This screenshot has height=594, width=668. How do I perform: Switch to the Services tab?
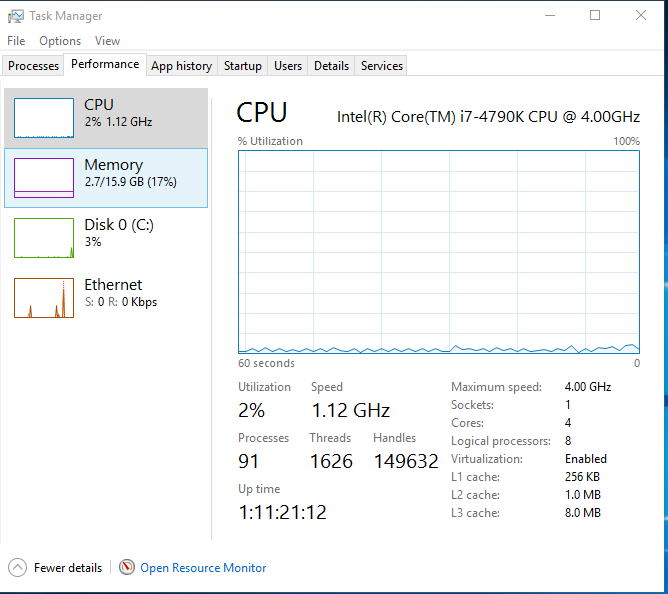(382, 66)
